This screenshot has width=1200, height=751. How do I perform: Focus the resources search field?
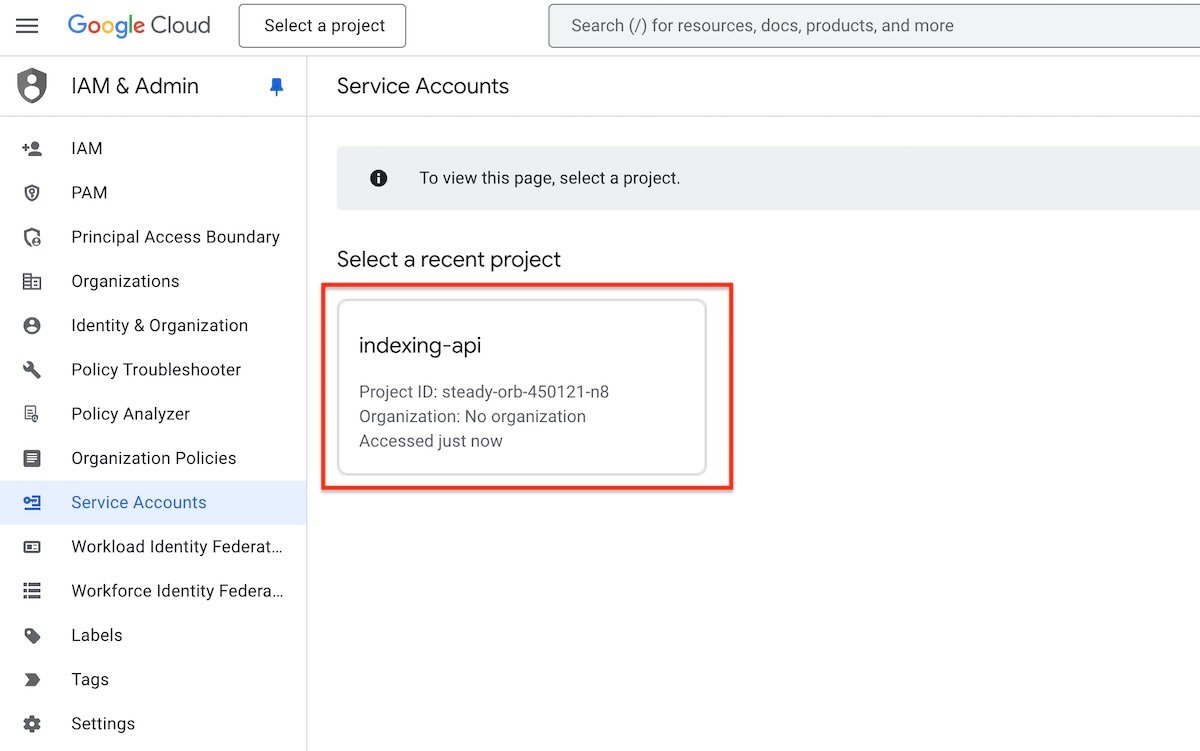click(870, 26)
